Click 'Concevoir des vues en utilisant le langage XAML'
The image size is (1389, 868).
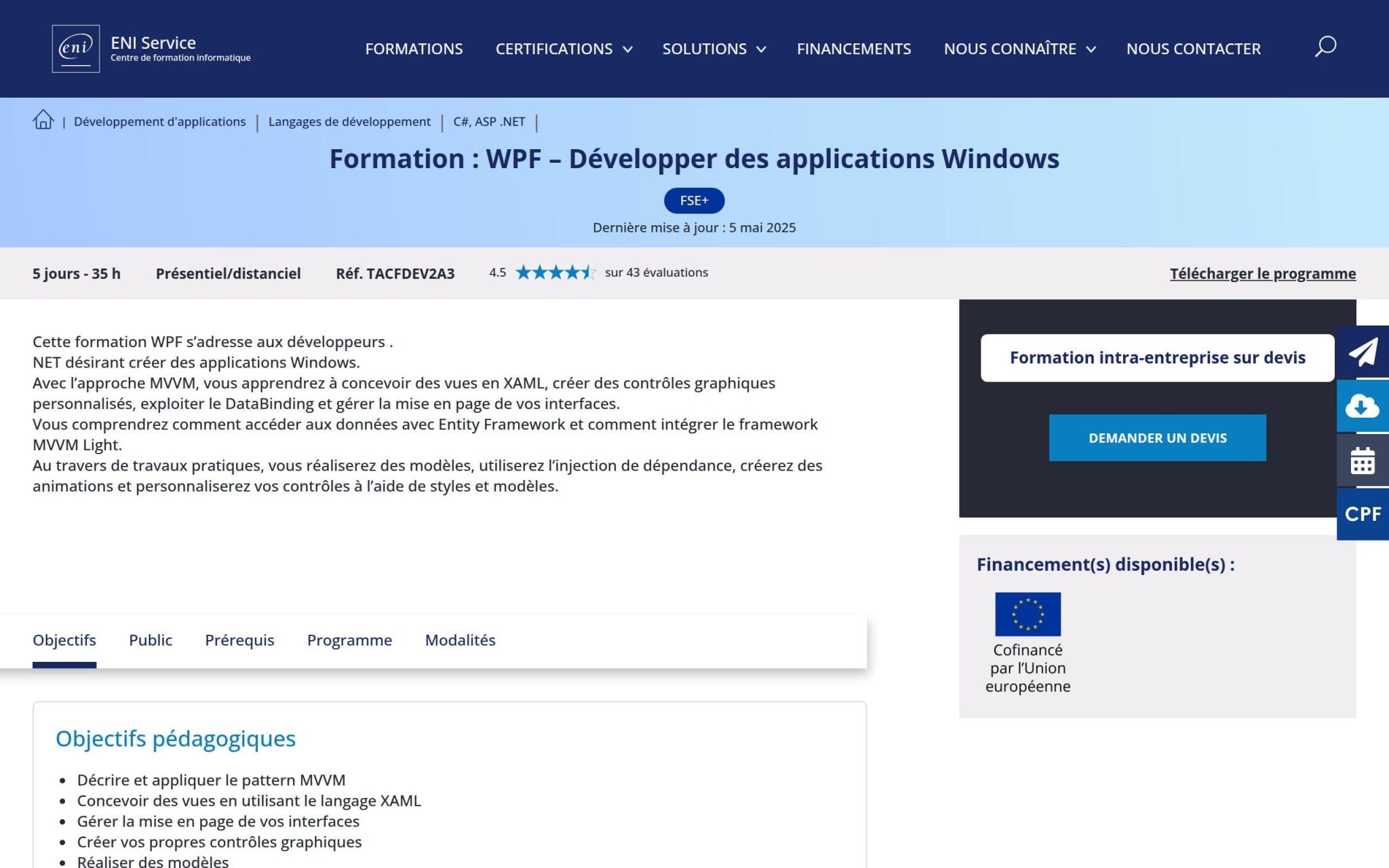click(x=249, y=801)
